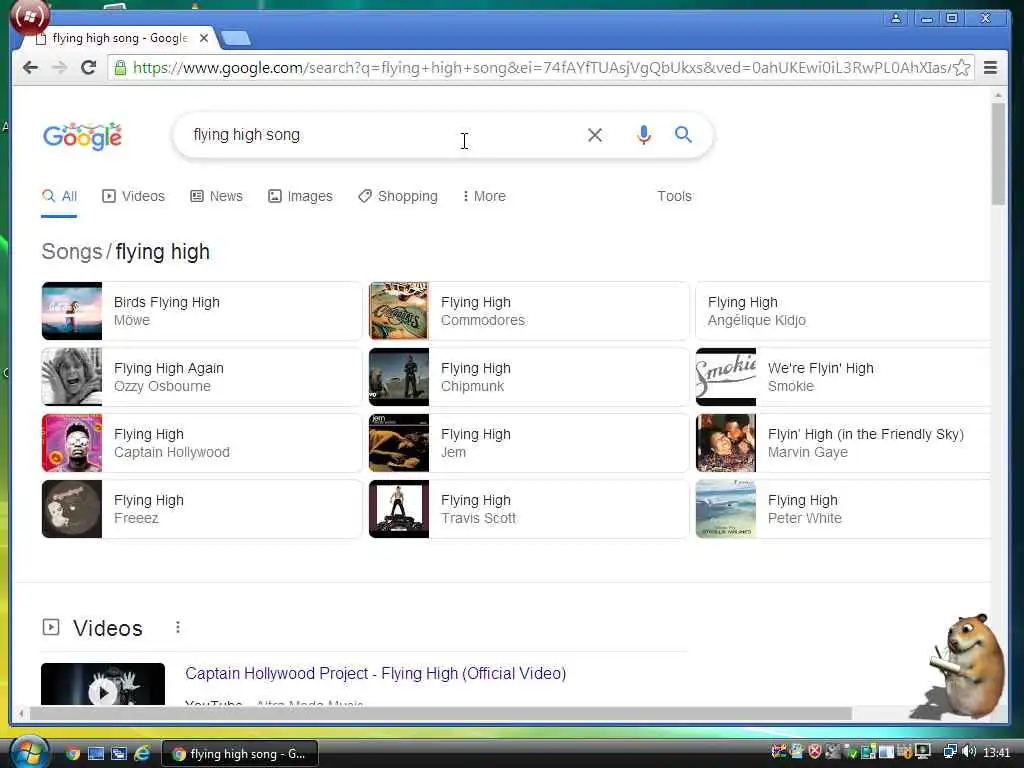The width and height of the screenshot is (1024, 768).
Task: Click the Songs breadcrumb link
Action: click(72, 251)
